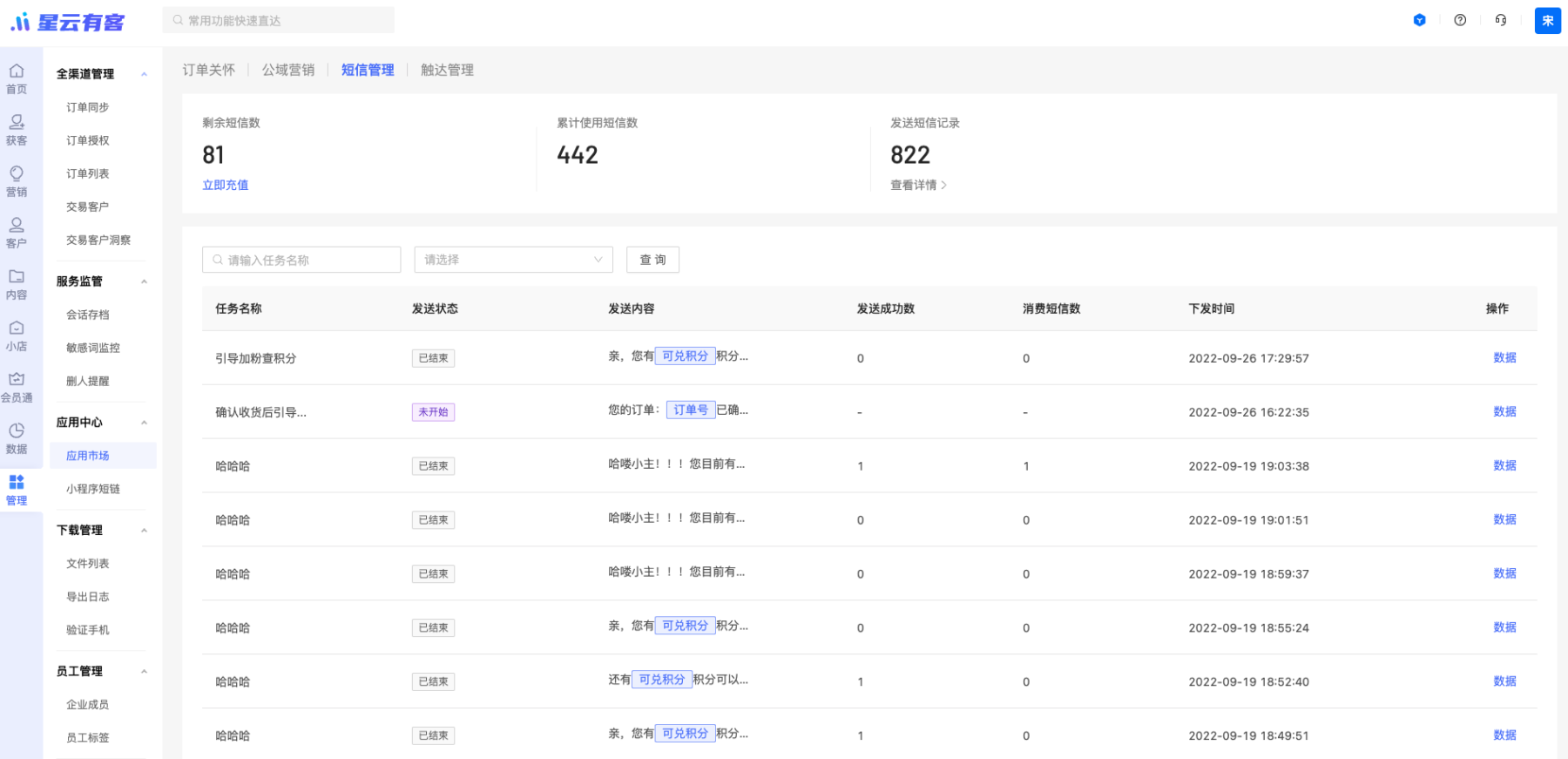Switch to the 公域营销 tab
This screenshot has height=759, width=1568.
pos(288,70)
